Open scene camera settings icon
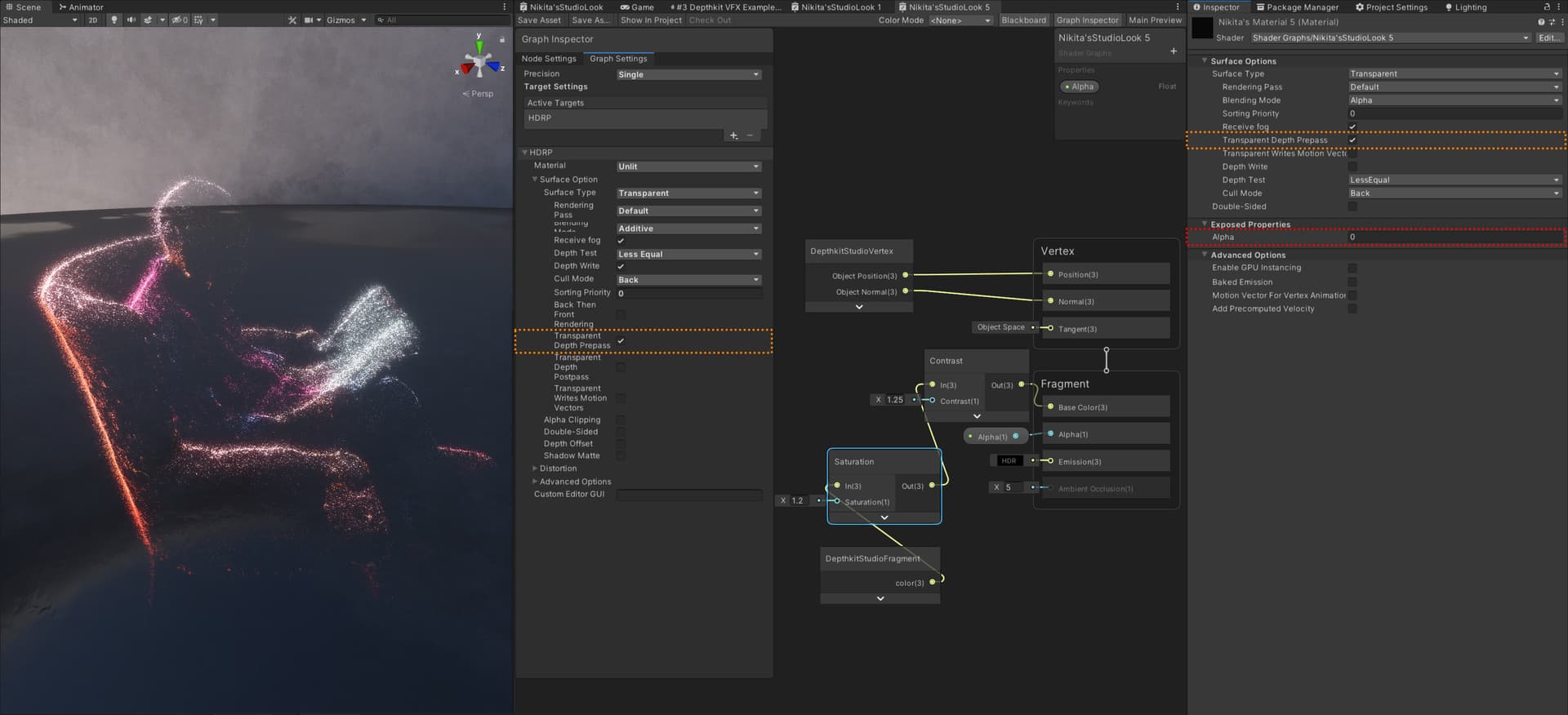Viewport: 1568px width, 715px height. tap(309, 20)
